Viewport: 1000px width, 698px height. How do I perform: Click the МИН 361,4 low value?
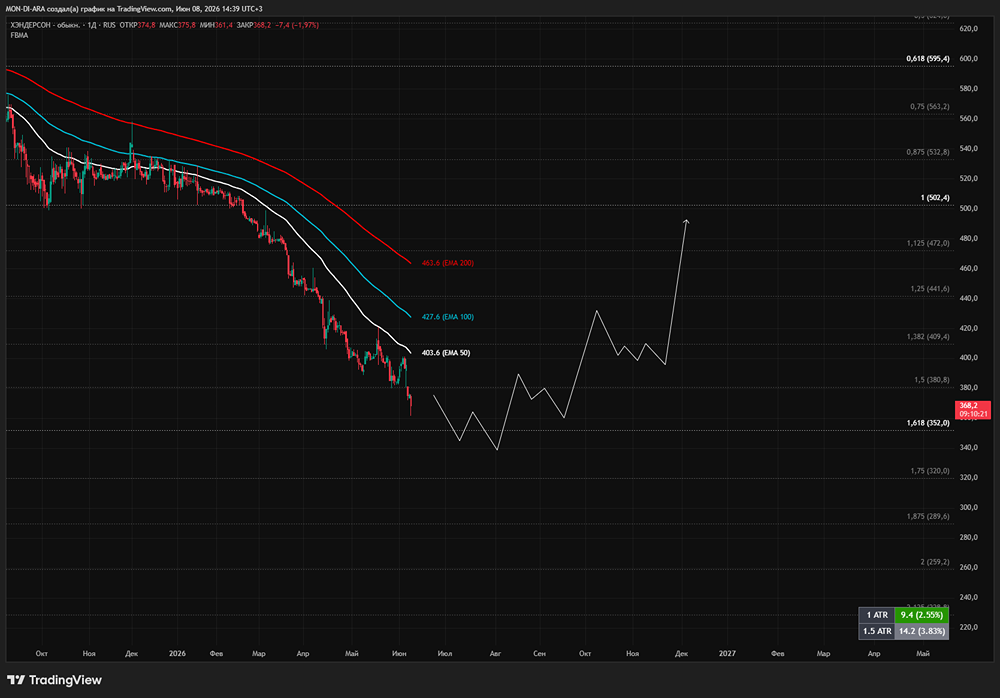[x=216, y=25]
